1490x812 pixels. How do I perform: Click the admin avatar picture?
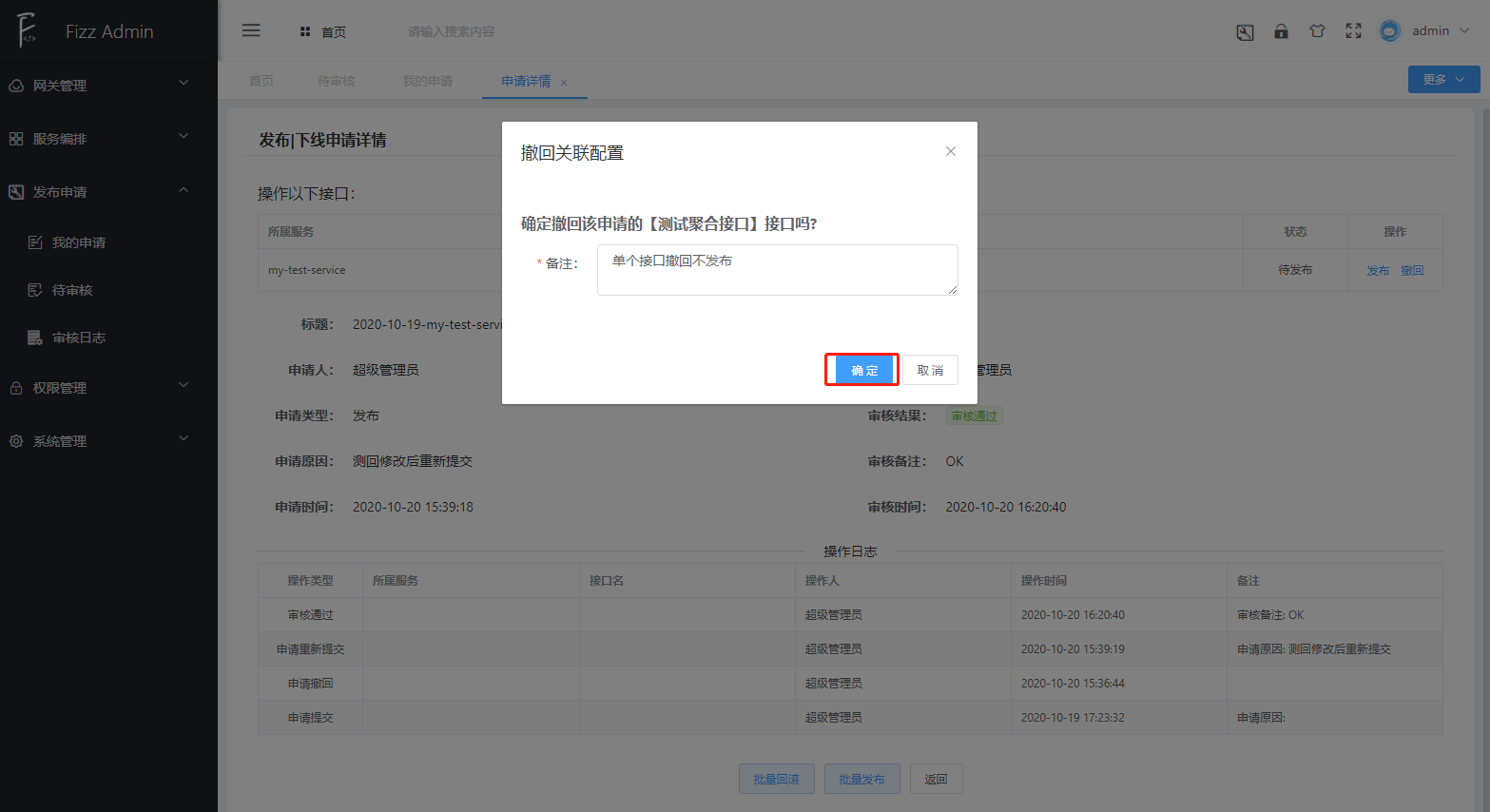[1389, 30]
